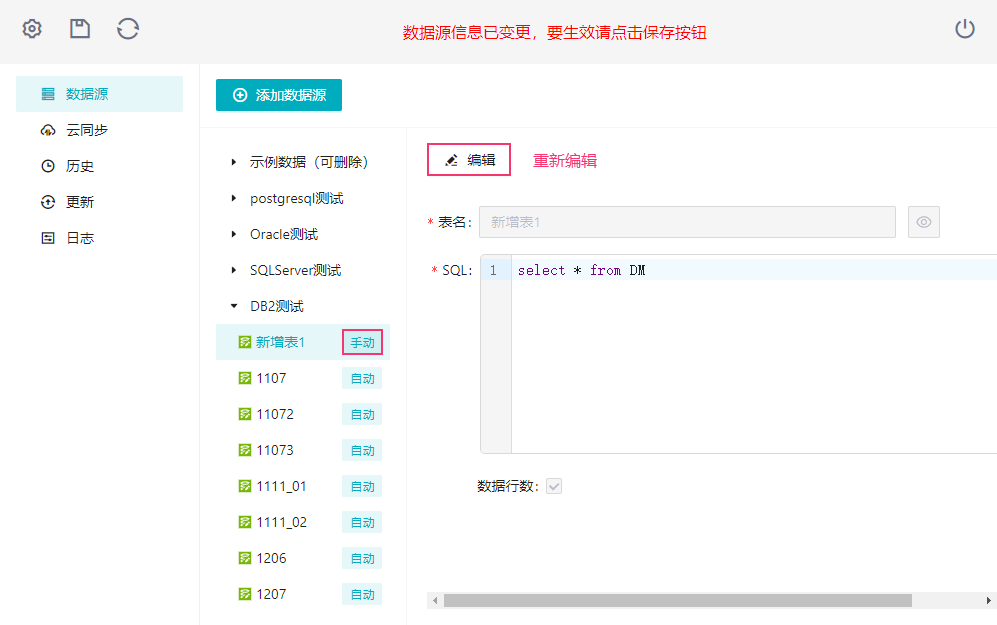
Task: Expand the 示例数据（可删除） node
Action: (234, 162)
